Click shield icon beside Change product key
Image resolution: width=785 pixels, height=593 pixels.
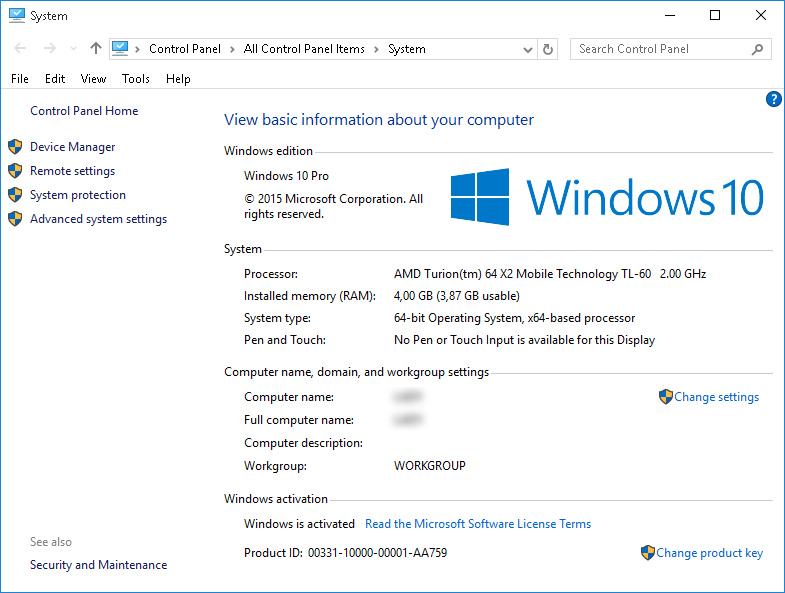(648, 553)
